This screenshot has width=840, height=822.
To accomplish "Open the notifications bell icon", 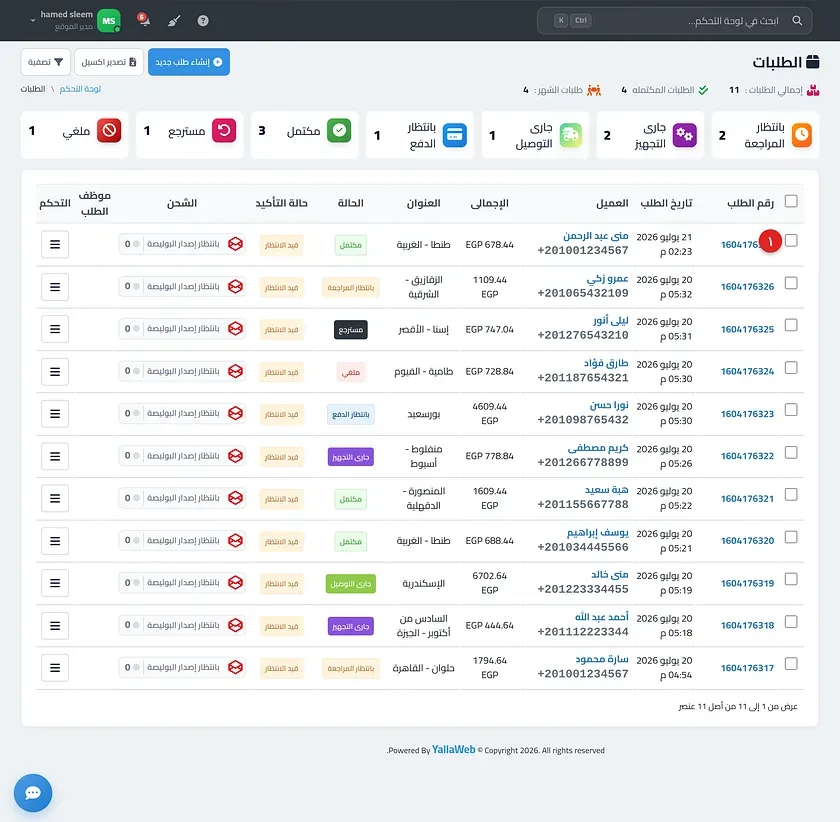I will click(x=143, y=20).
